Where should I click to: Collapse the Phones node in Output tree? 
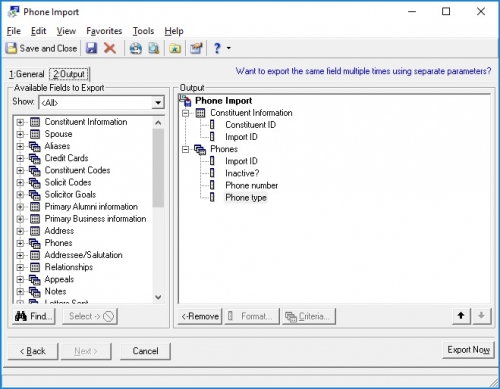tap(185, 150)
